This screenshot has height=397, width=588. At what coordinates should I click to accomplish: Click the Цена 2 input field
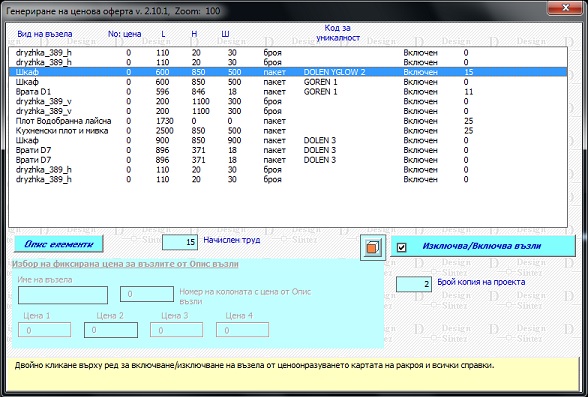coord(111,330)
